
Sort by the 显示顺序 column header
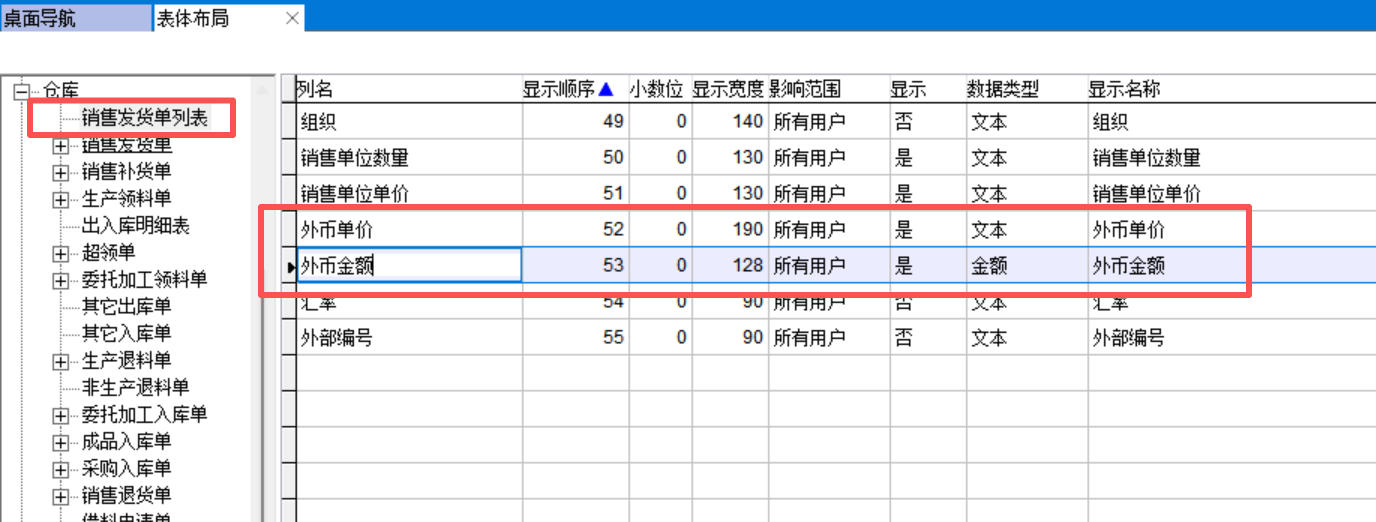pos(567,89)
